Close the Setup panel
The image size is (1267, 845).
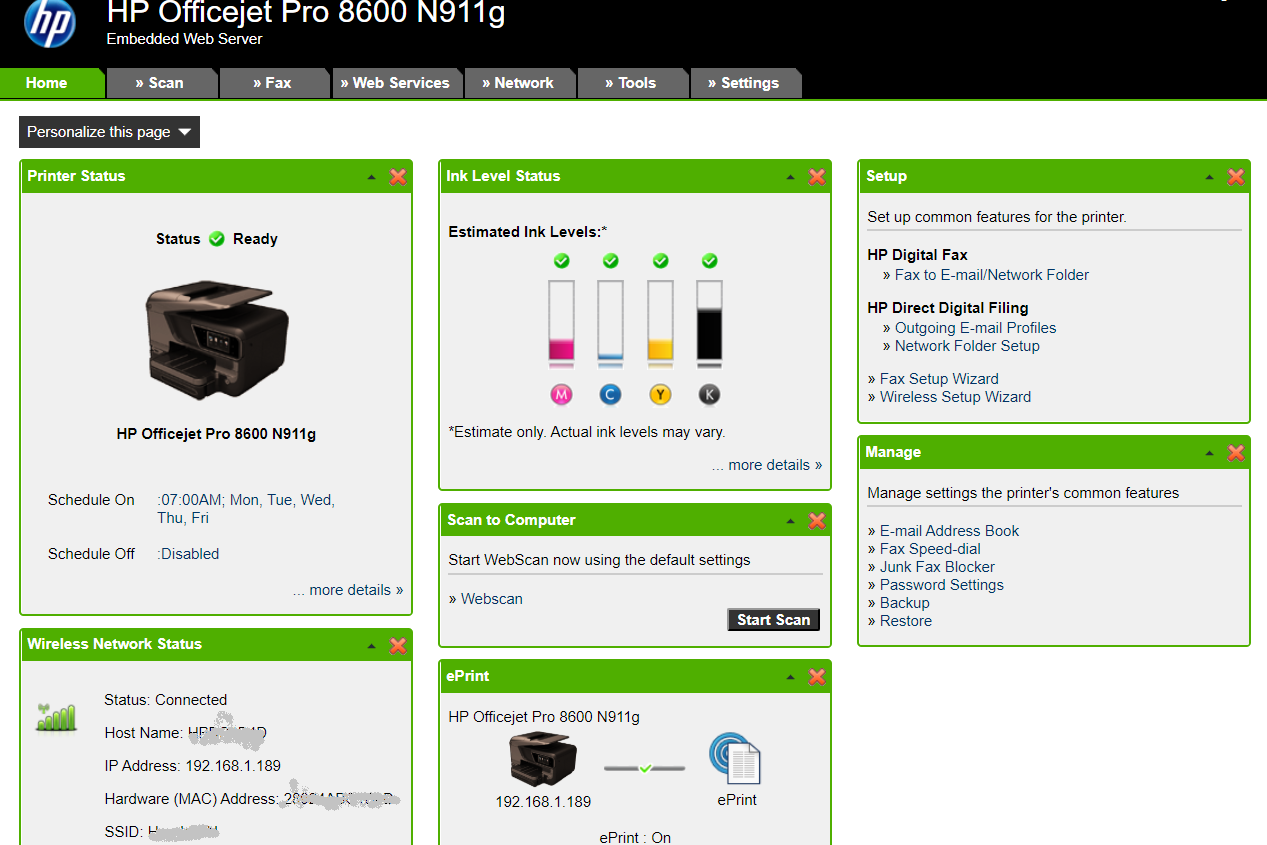tap(1236, 177)
